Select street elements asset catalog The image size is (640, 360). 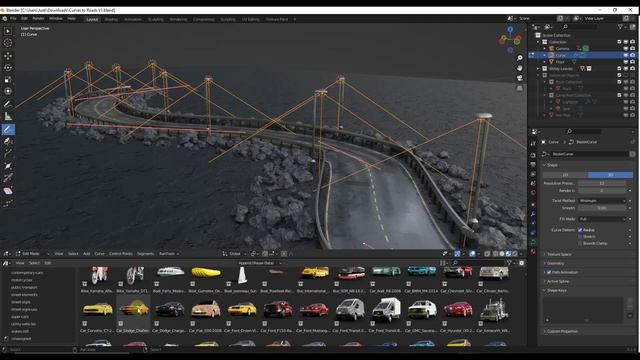click(x=24, y=295)
